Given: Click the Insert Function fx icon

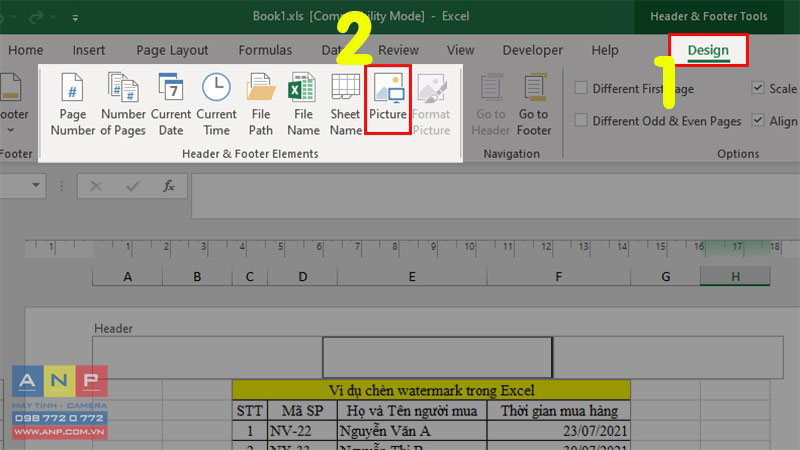Looking at the screenshot, I should (169, 186).
